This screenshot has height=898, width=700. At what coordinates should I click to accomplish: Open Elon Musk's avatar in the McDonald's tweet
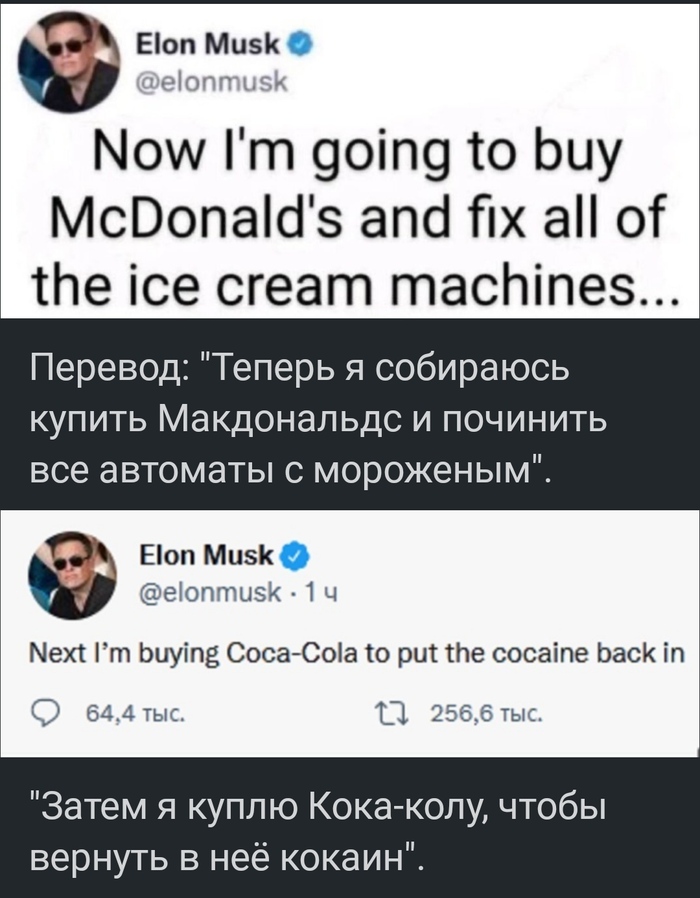[68, 66]
